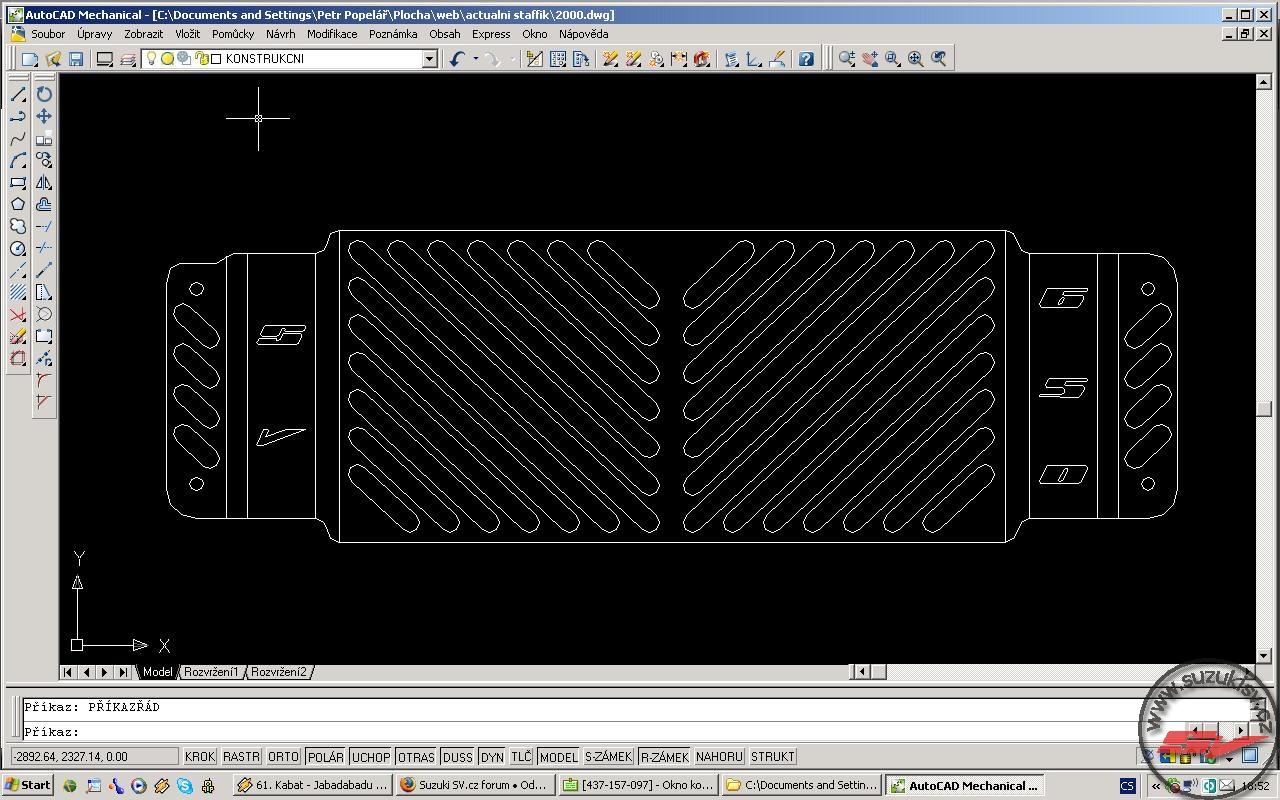This screenshot has width=1280, height=800.
Task: Open the Zobrazit menu
Action: click(143, 34)
